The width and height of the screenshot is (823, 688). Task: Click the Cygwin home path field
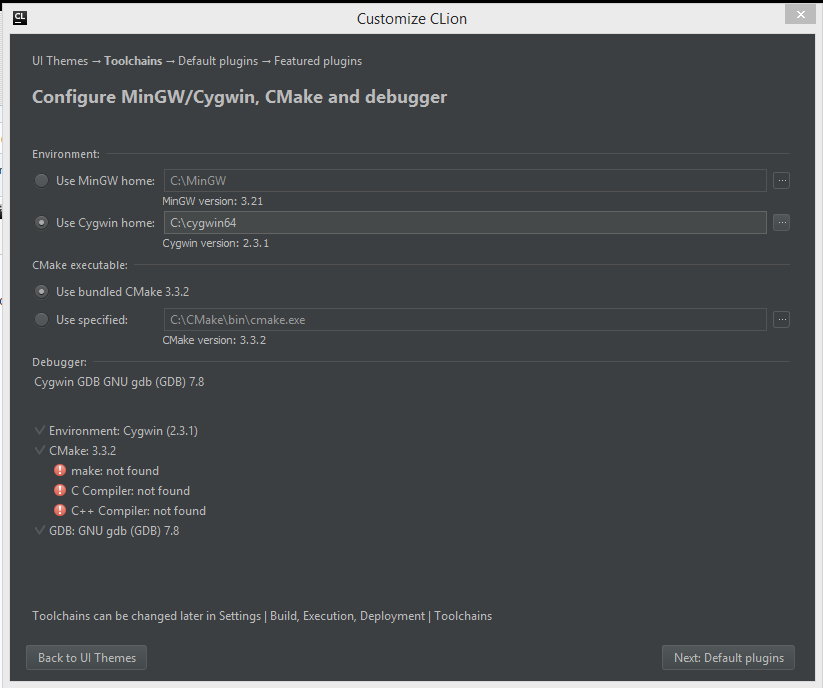465,223
